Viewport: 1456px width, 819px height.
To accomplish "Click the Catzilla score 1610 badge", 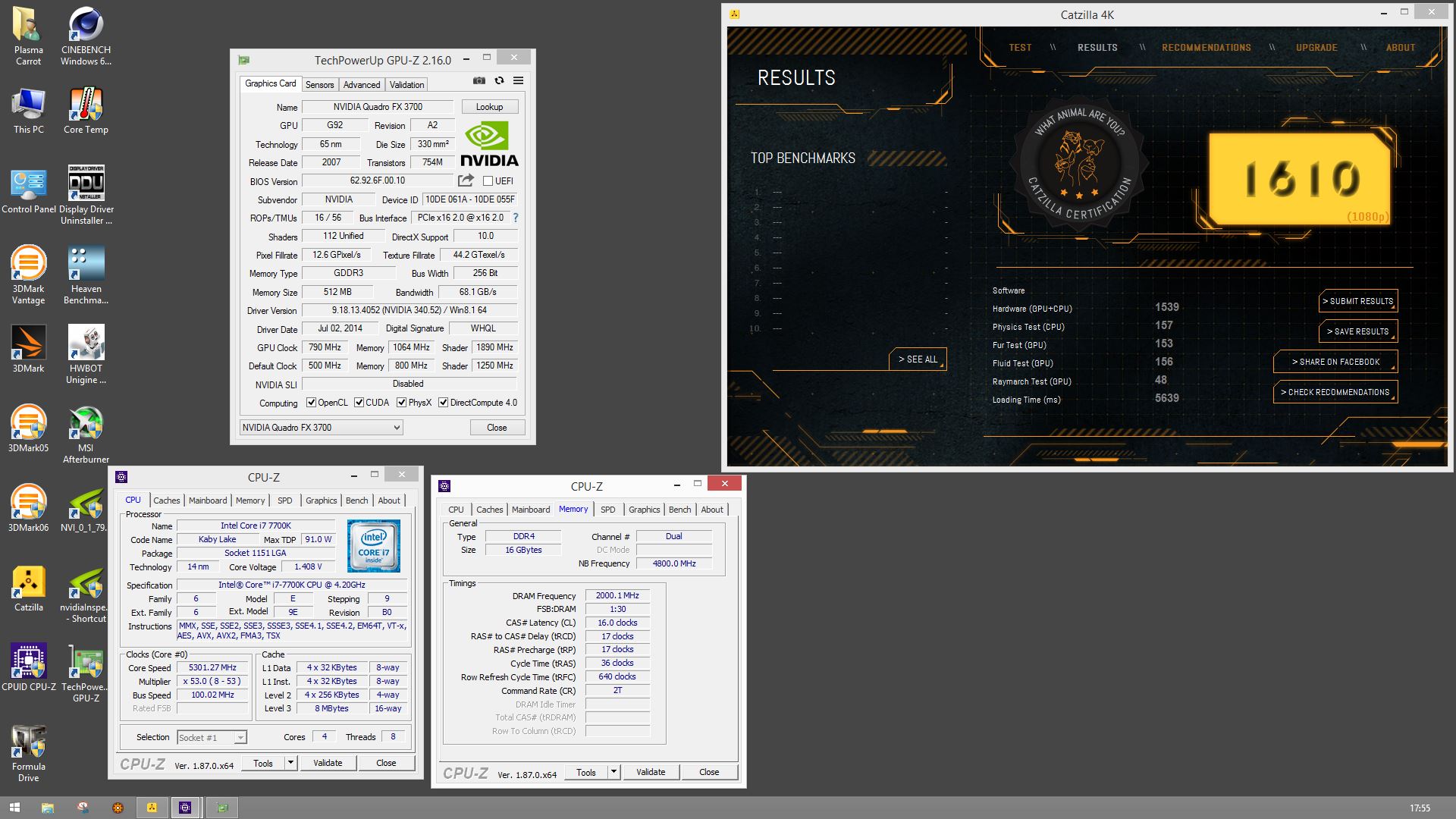I will click(1300, 180).
